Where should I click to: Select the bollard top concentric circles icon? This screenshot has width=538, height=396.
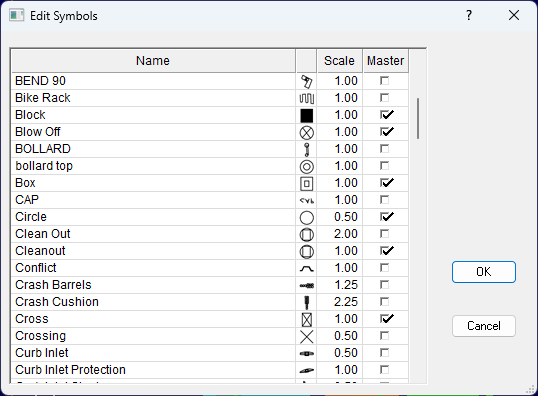point(306,166)
